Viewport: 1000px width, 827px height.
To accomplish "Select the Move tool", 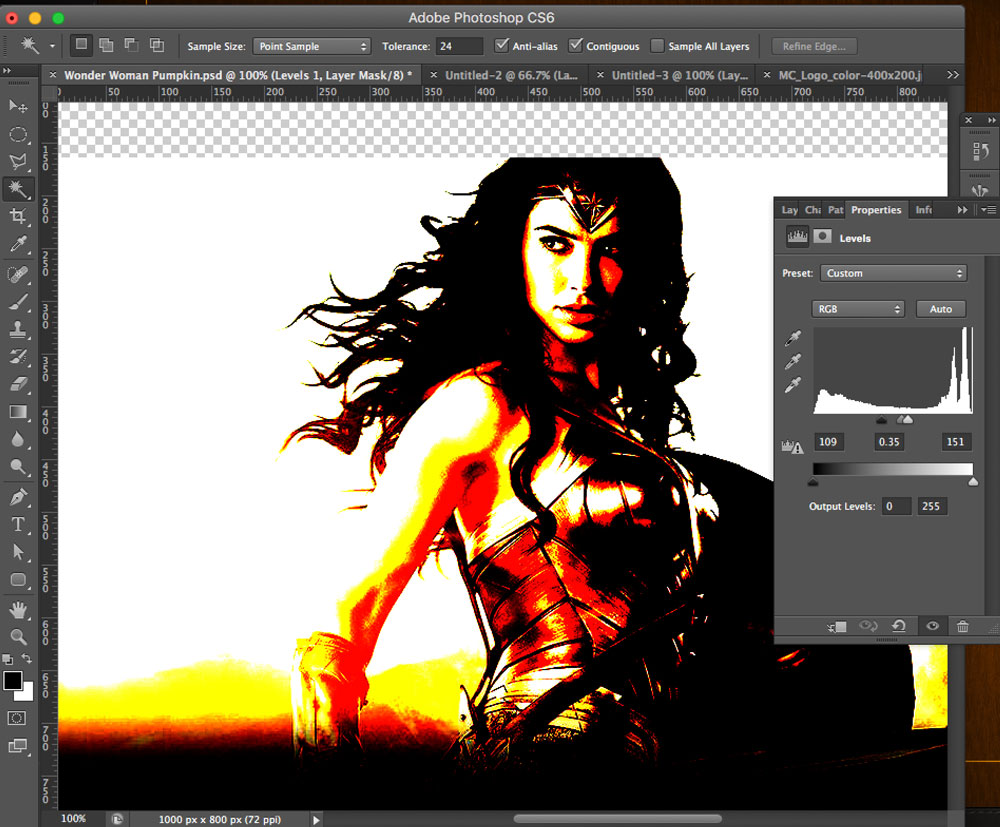I will pyautogui.click(x=17, y=106).
